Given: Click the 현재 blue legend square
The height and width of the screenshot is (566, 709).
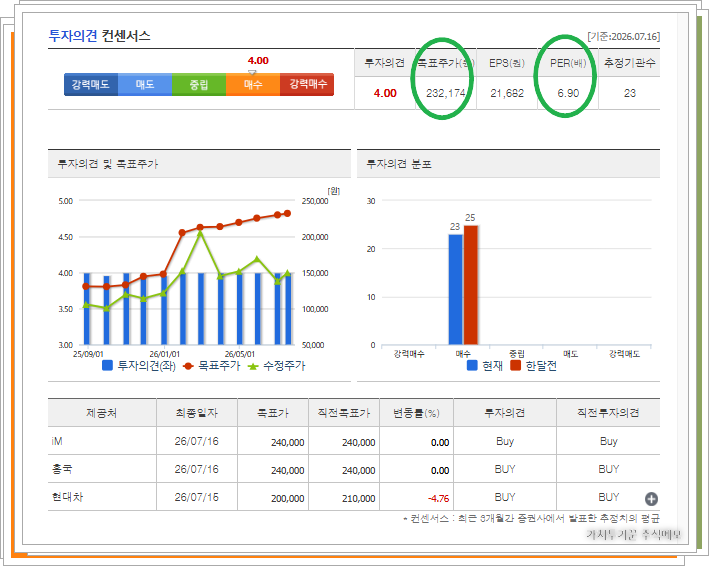Looking at the screenshot, I should click(x=472, y=365).
